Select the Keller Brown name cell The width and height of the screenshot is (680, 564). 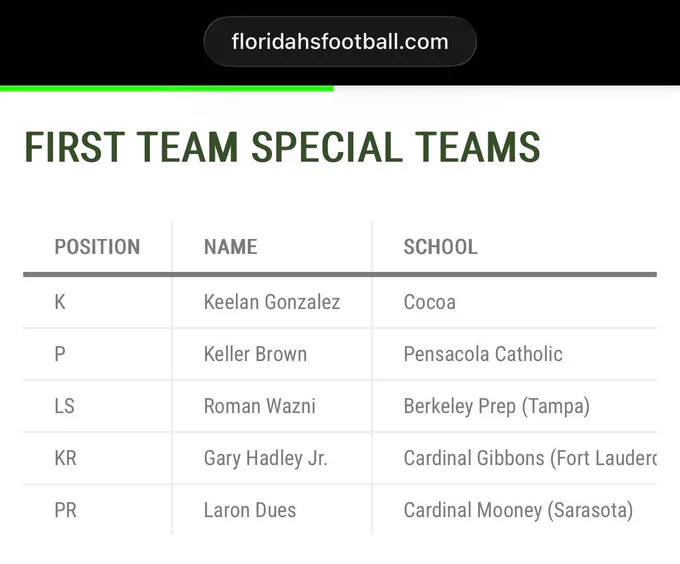pos(272,354)
